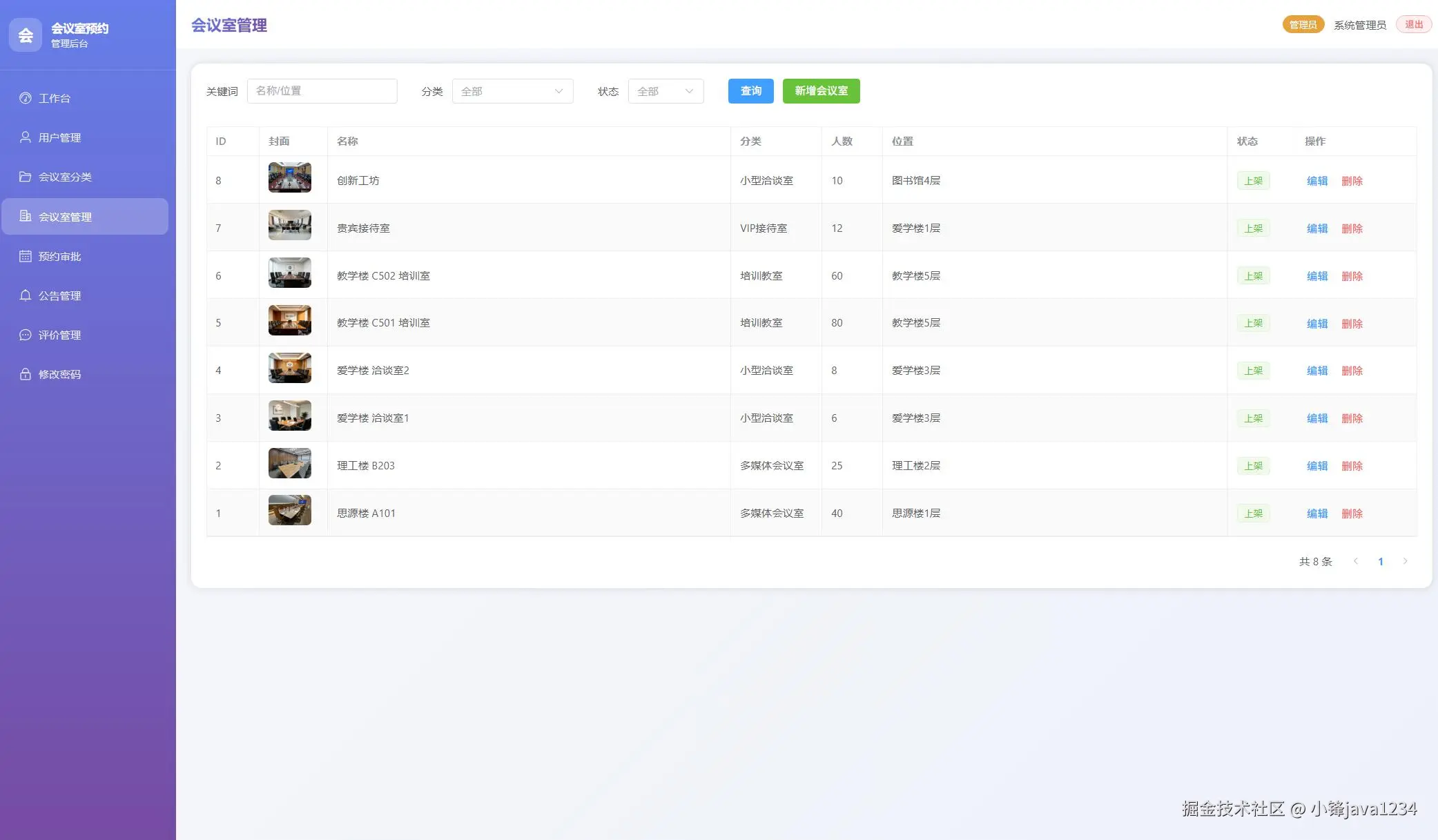Click the green 新增会议室 button
The image size is (1438, 840).
[x=821, y=91]
